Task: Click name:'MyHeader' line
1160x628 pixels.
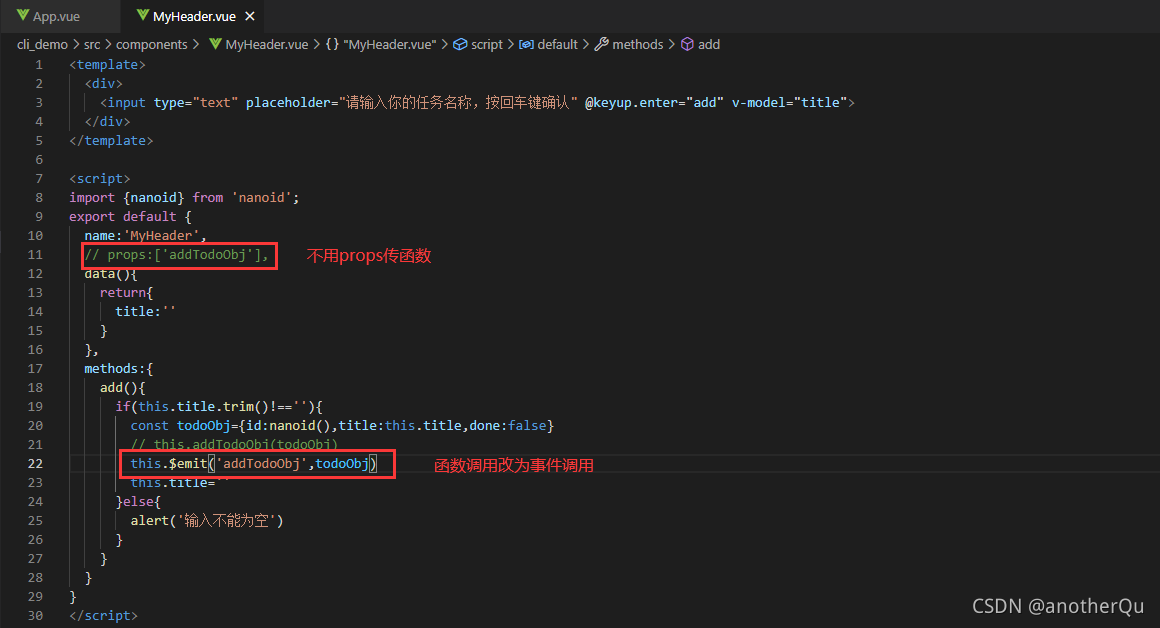Action: pos(146,236)
